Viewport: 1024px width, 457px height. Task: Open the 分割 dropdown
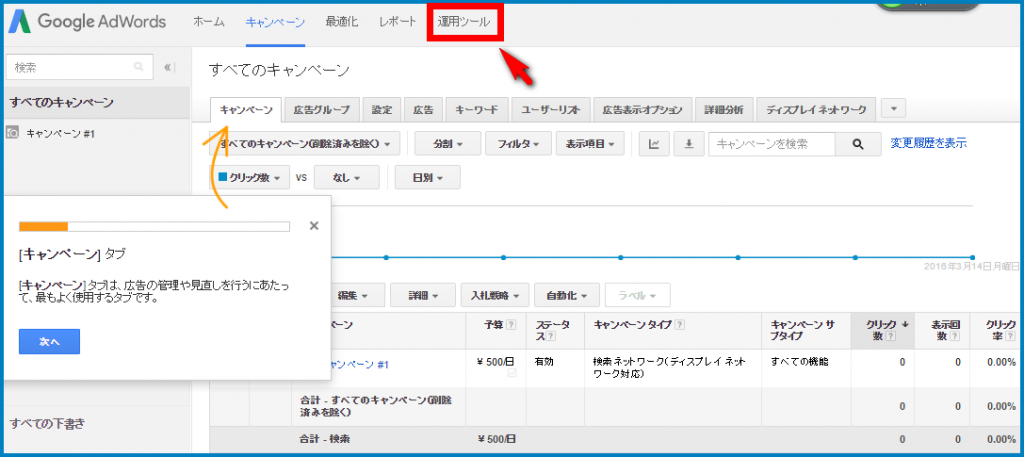pyautogui.click(x=447, y=144)
